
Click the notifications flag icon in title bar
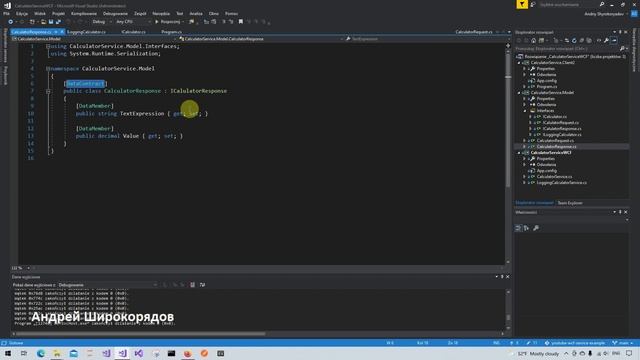[x=522, y=4]
